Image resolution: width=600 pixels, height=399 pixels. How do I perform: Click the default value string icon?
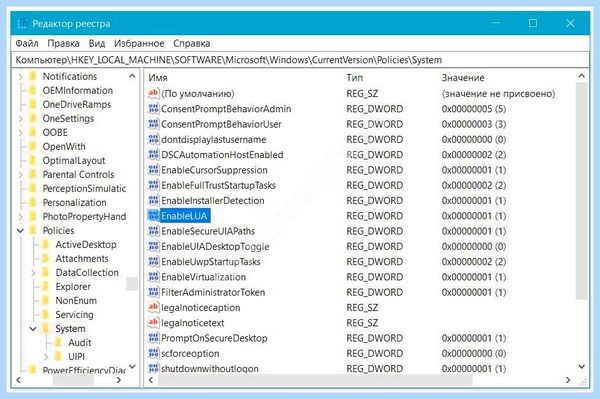click(x=153, y=93)
